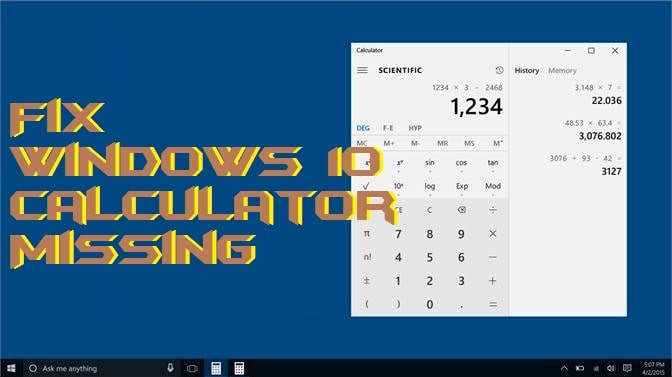Click the number 6 key
Viewport: 672px width, 377px height.
coord(461,257)
